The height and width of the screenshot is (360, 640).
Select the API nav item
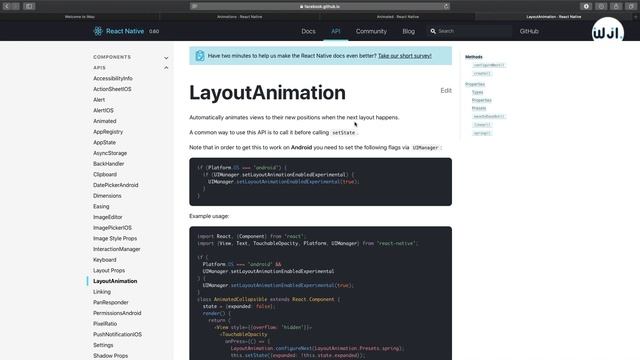coord(336,31)
